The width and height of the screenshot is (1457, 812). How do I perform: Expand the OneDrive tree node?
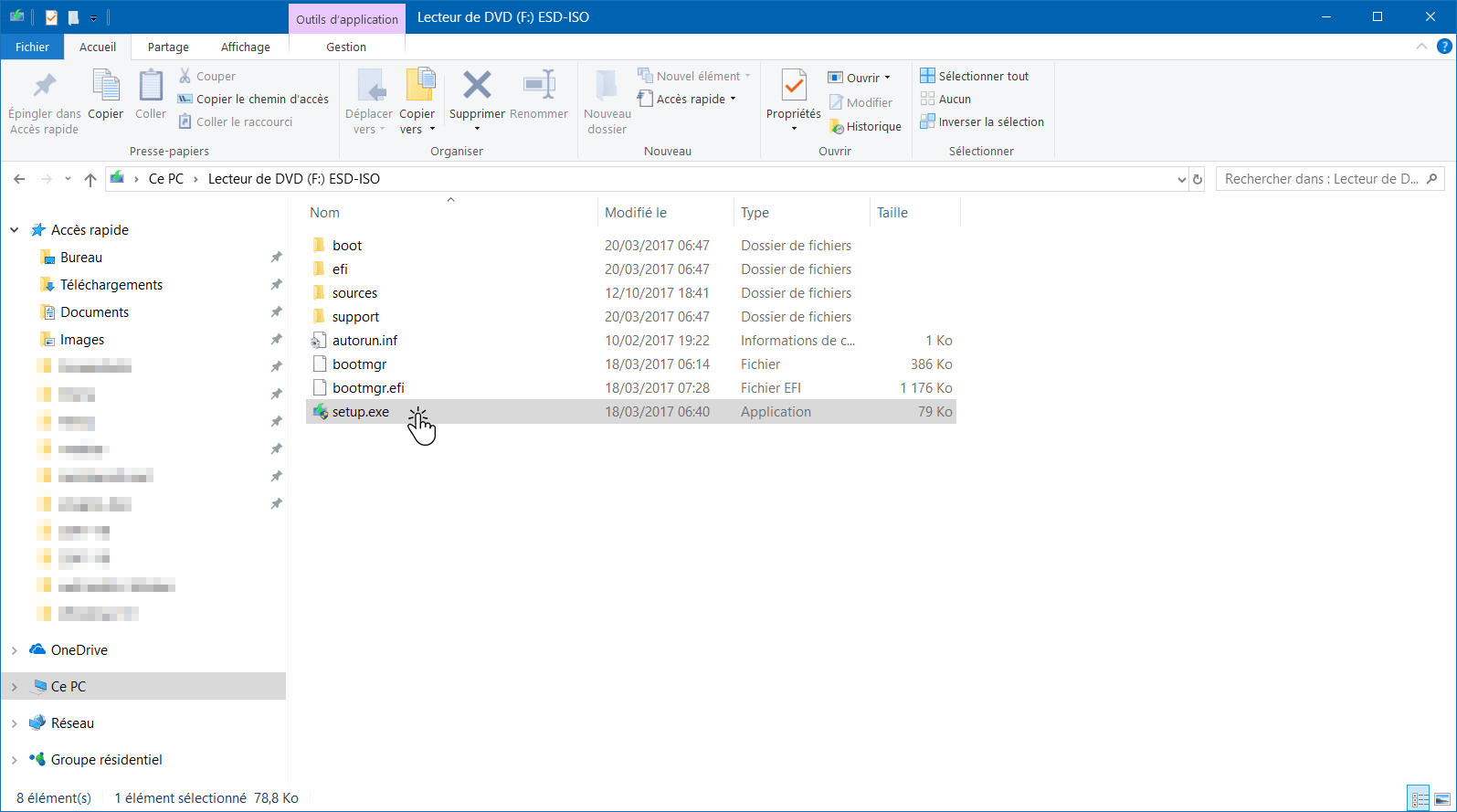tap(15, 650)
